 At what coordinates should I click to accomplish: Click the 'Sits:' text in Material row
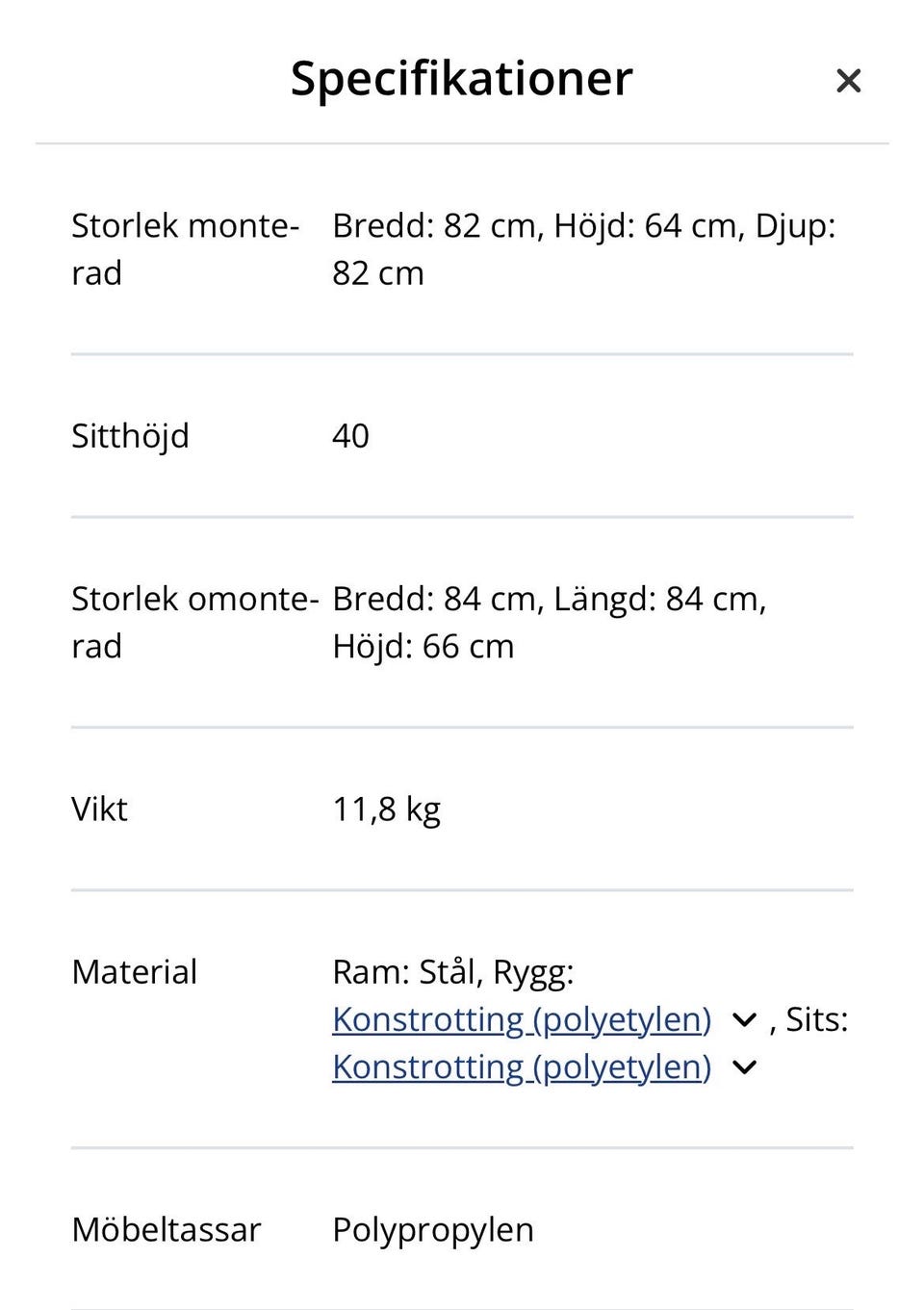pos(816,1020)
